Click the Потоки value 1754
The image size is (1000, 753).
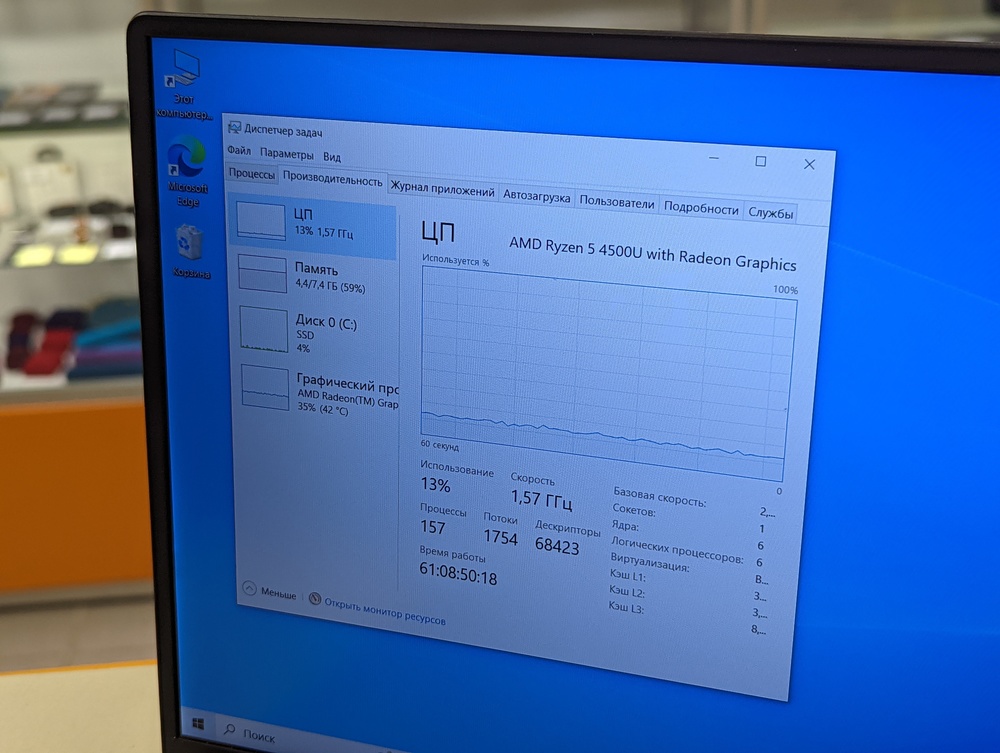(x=500, y=537)
